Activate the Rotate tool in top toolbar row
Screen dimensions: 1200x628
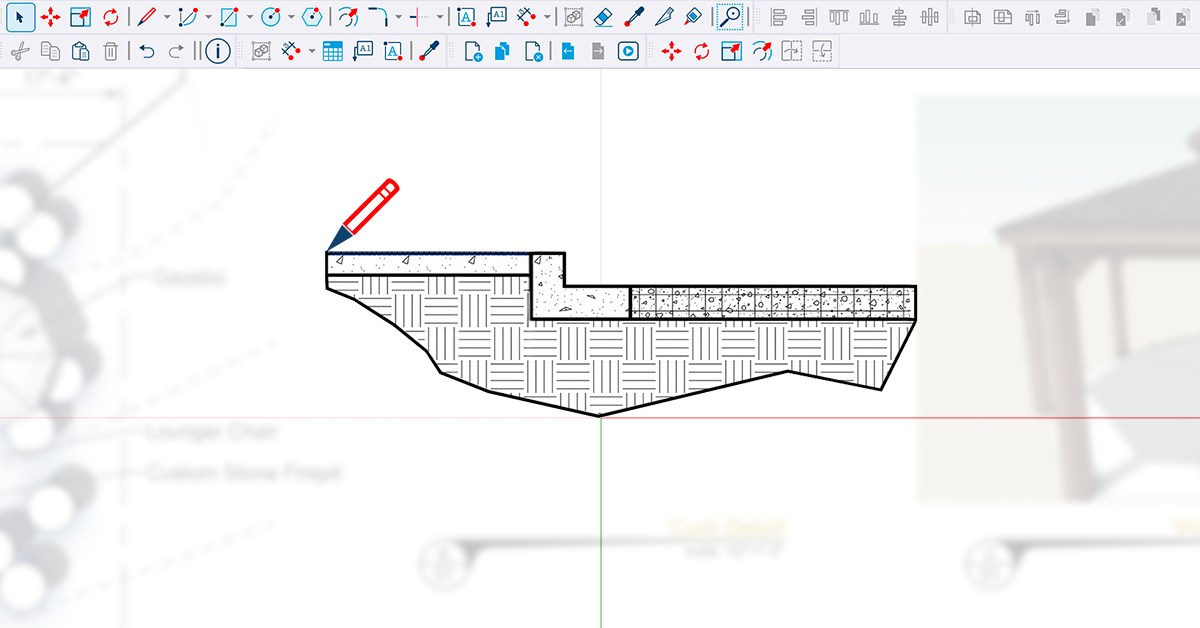point(110,17)
